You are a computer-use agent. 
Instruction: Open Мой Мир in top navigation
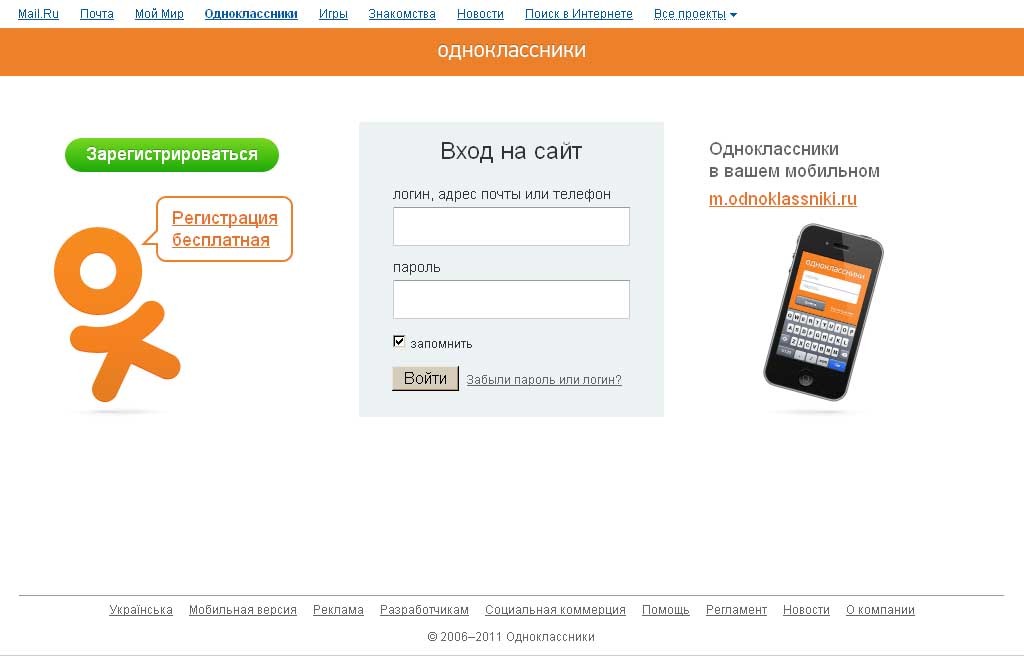(x=159, y=14)
